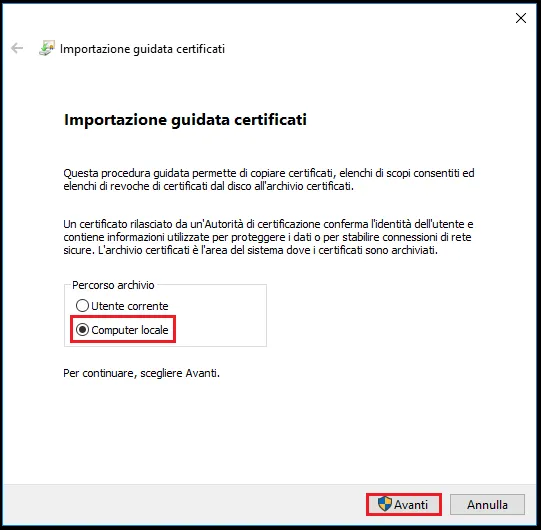Click the certificate wizard icon in title
The image size is (541, 530).
click(47, 48)
